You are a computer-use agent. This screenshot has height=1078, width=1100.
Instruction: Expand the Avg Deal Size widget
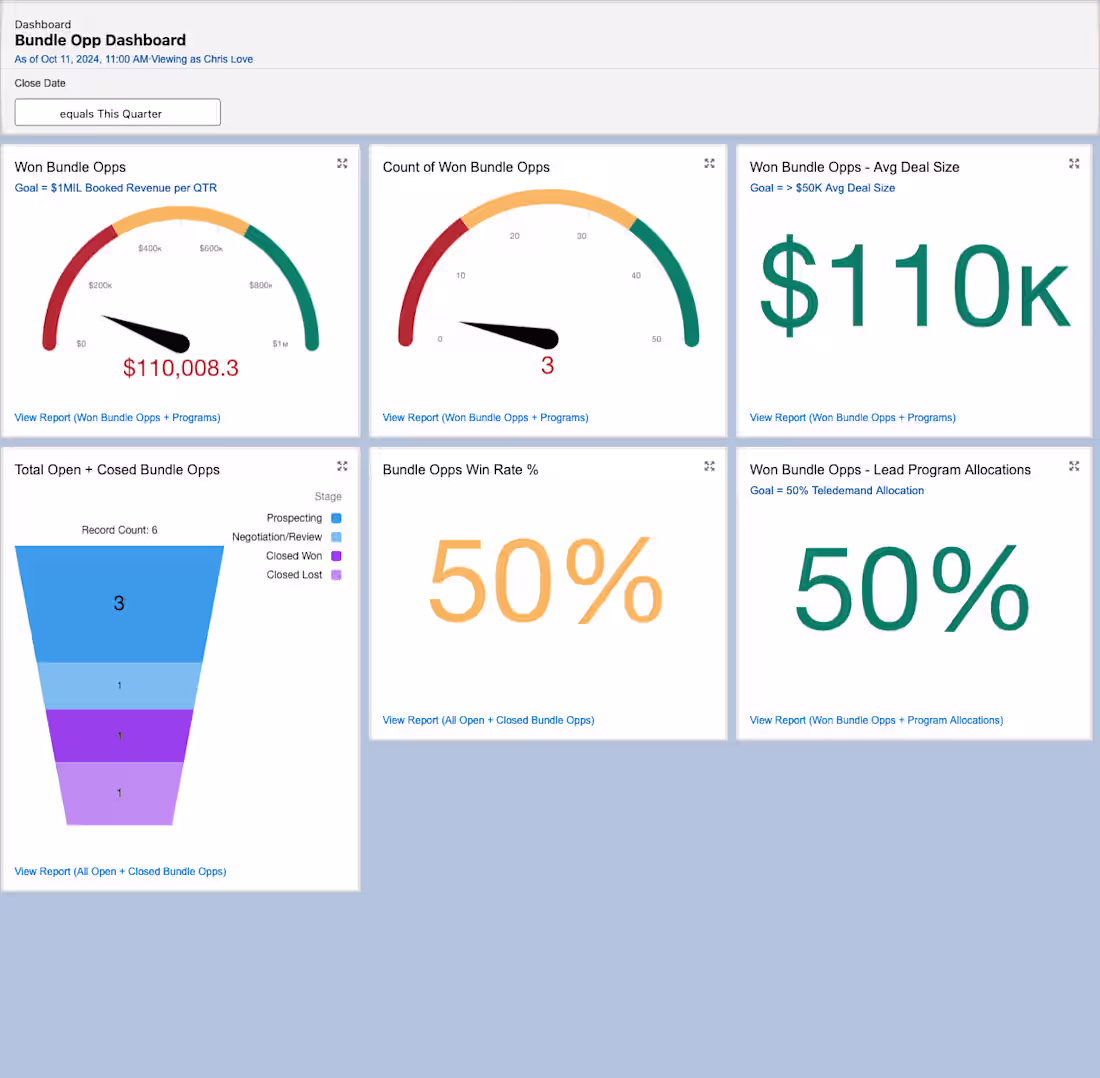point(1074,163)
